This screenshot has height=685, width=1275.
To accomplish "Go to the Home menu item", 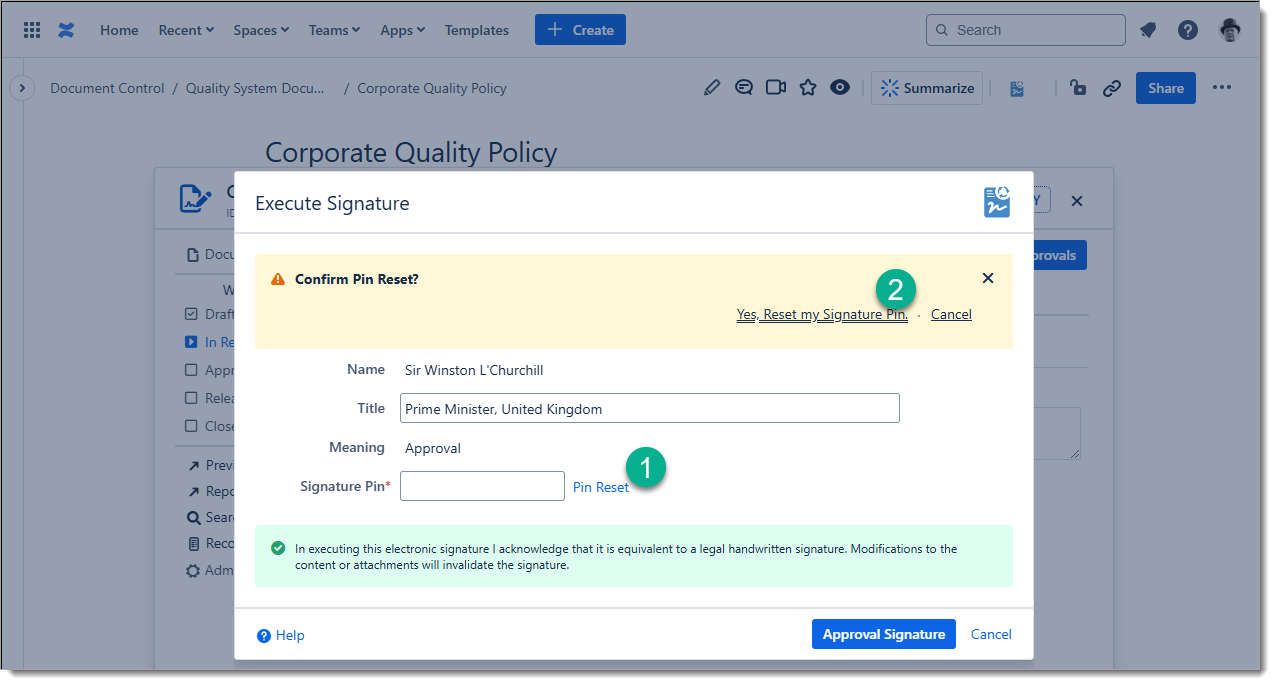I will pos(119,30).
